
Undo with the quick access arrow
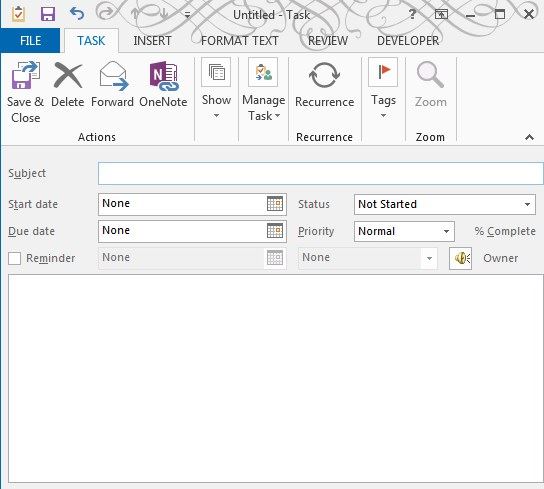click(77, 14)
